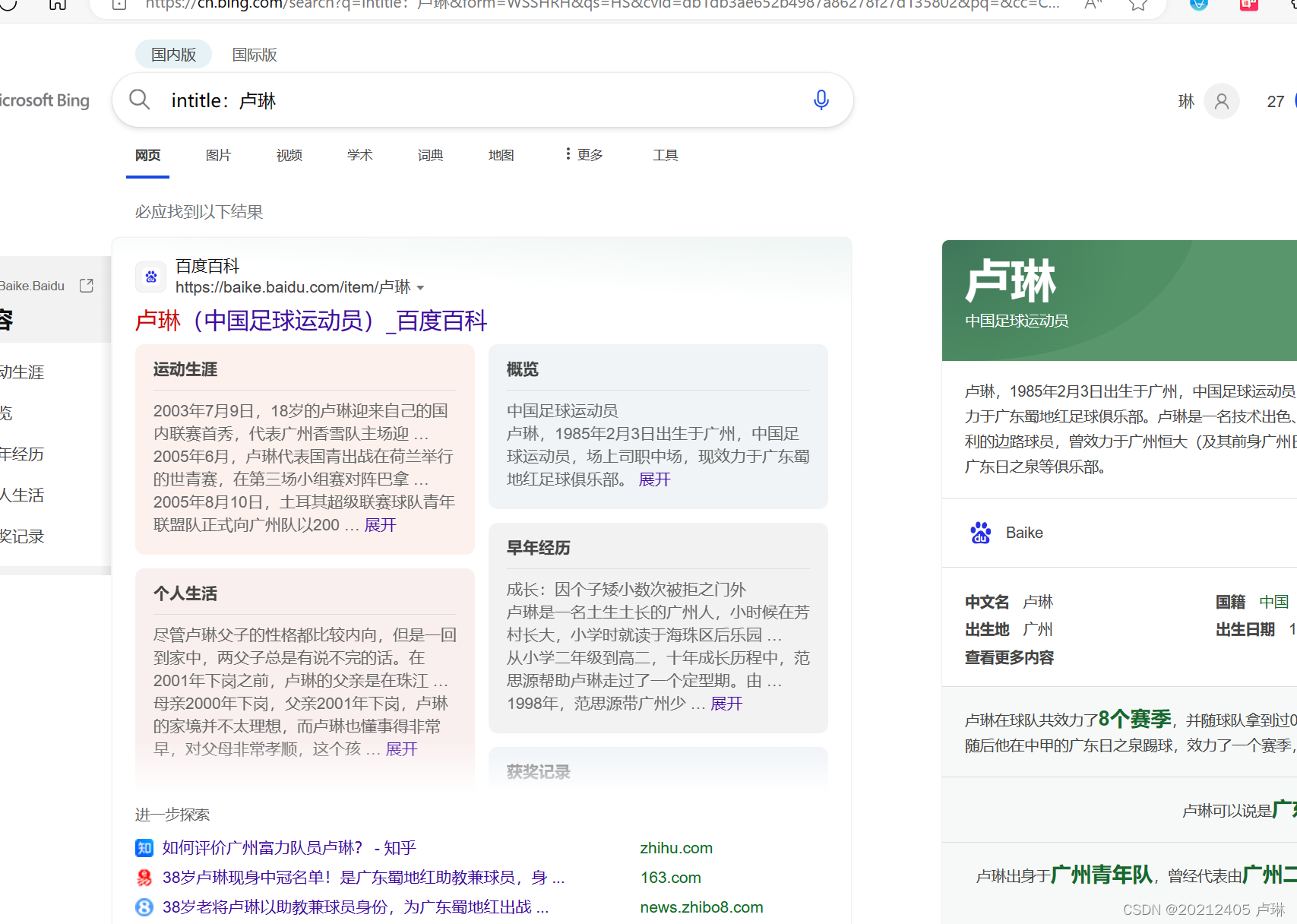Click the 百度百科 site name above URL
Image resolution: width=1297 pixels, height=924 pixels.
[207, 266]
